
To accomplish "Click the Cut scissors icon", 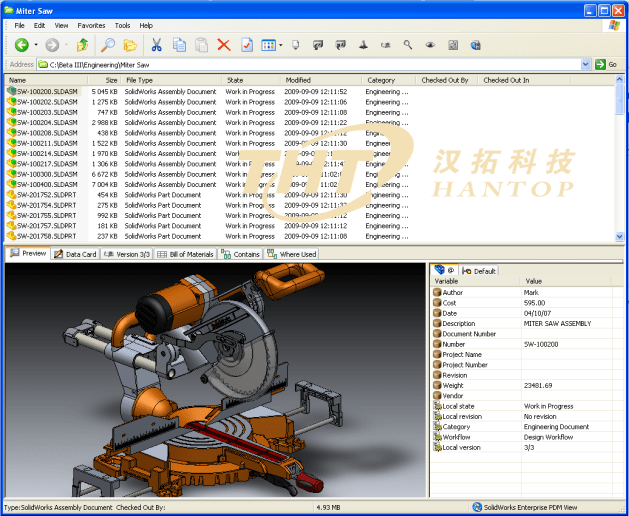I will (x=156, y=45).
